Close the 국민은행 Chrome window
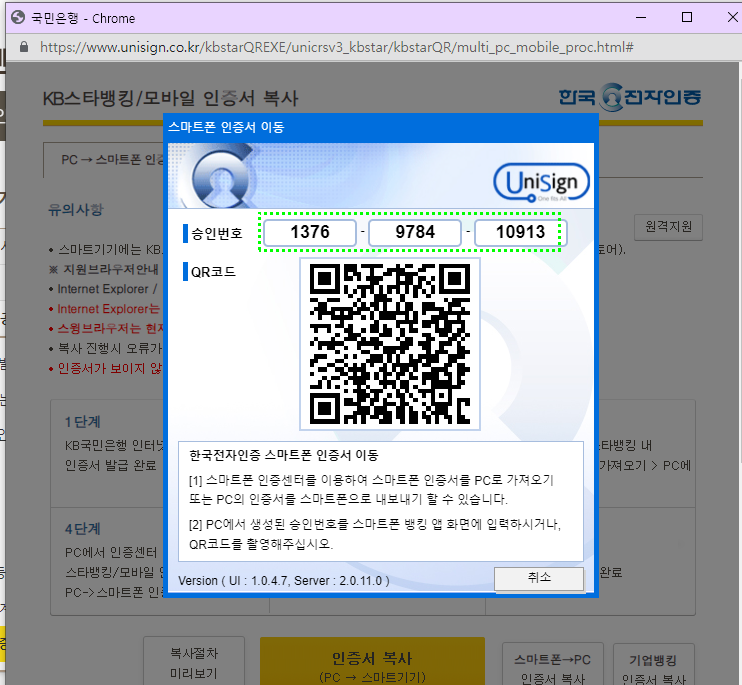The image size is (742, 685). point(732,18)
